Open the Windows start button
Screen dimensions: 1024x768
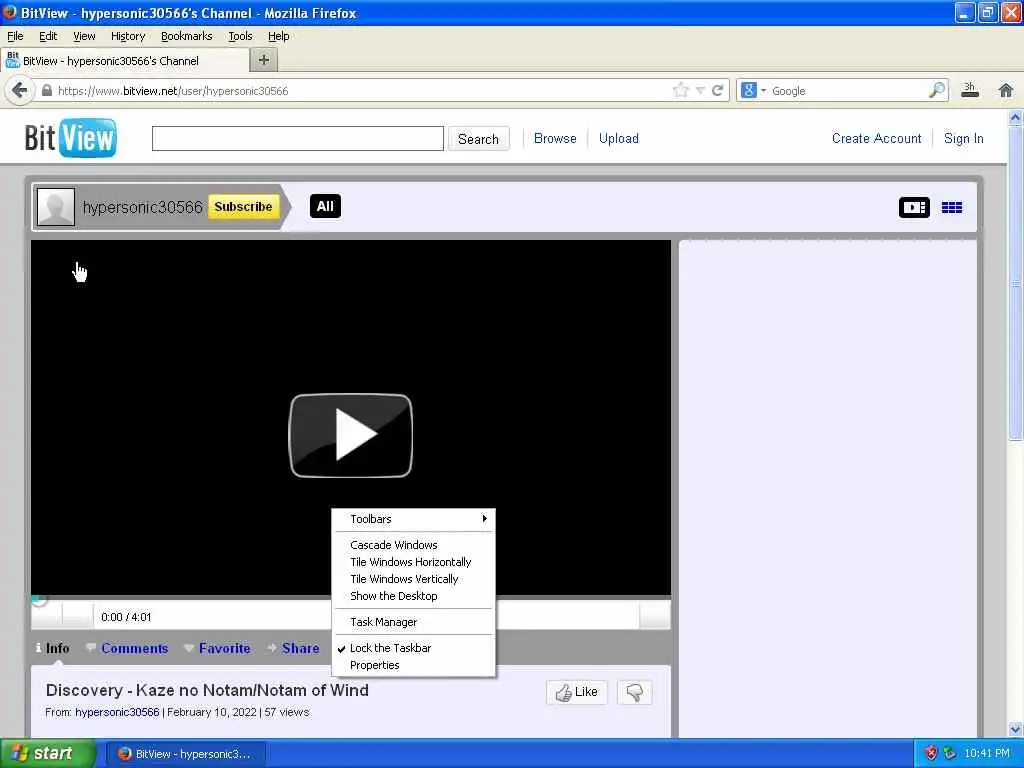click(x=47, y=753)
